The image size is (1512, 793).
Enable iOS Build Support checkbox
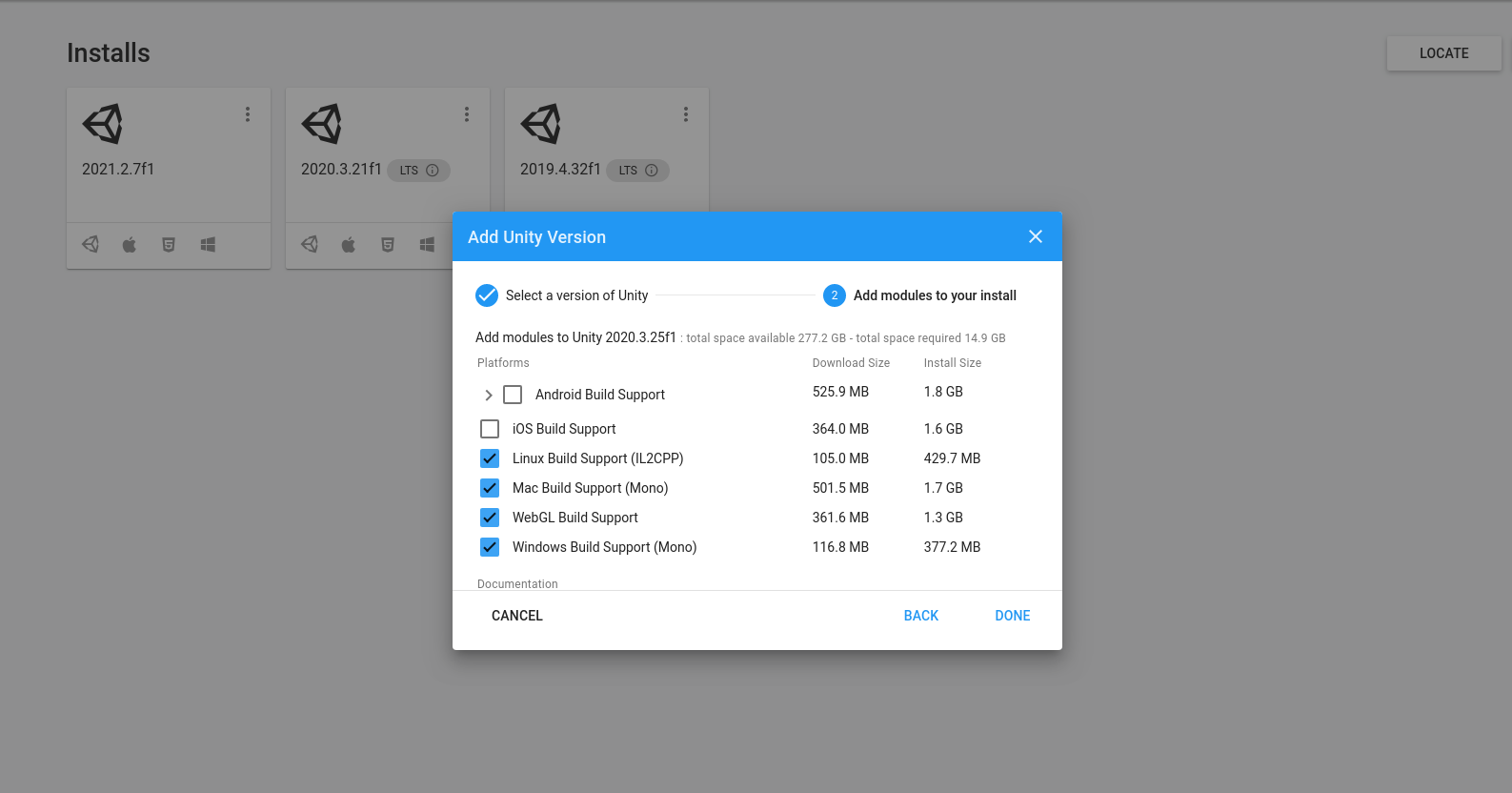[490, 429]
